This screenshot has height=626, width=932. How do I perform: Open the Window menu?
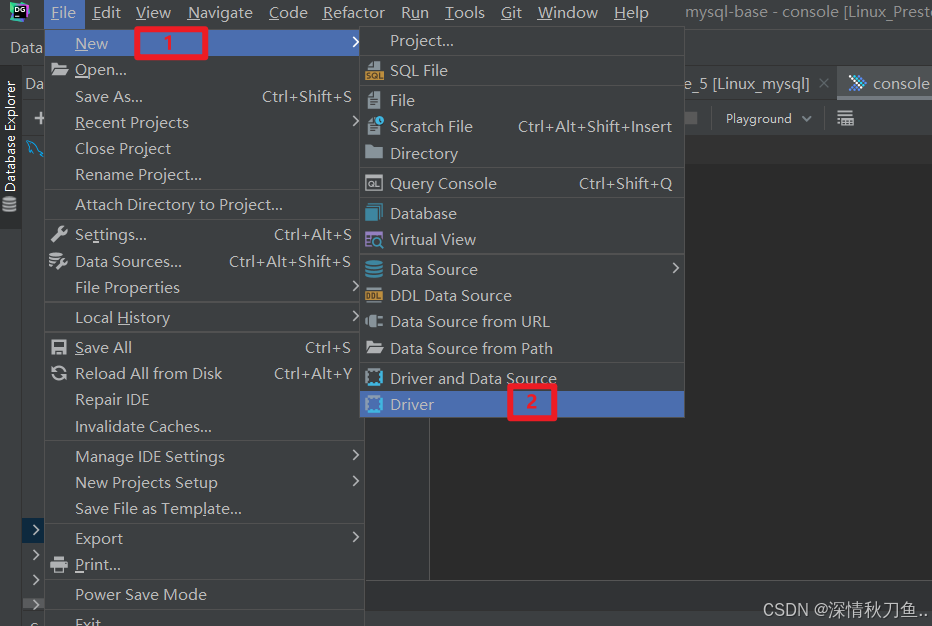click(x=567, y=12)
